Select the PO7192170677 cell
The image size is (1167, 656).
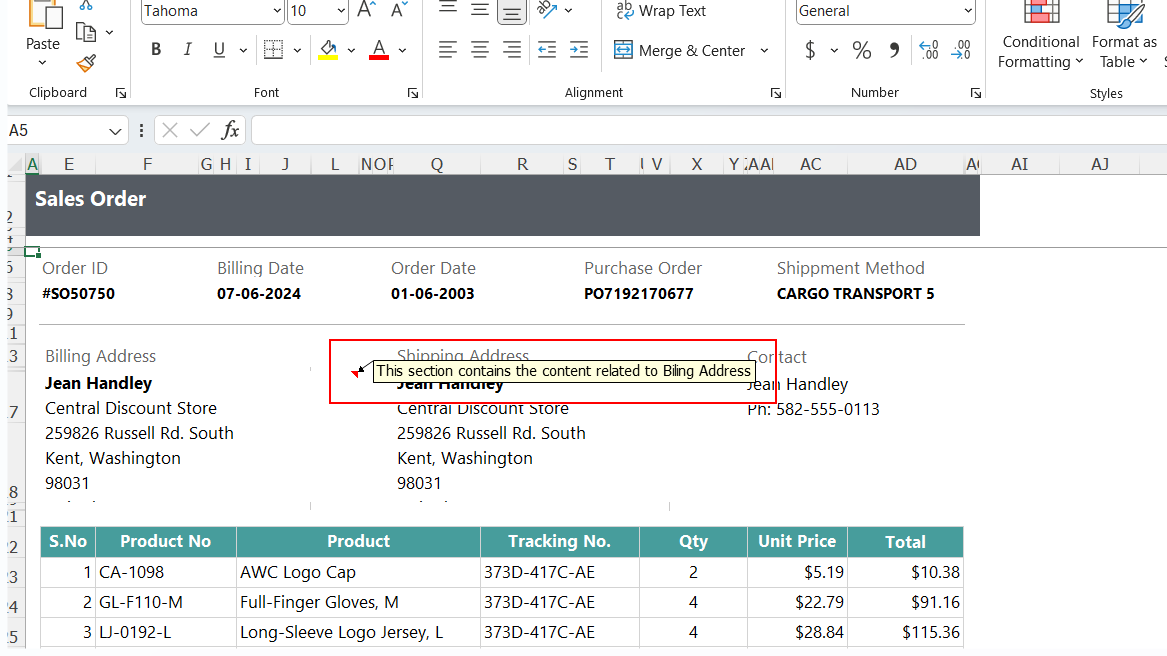point(639,294)
